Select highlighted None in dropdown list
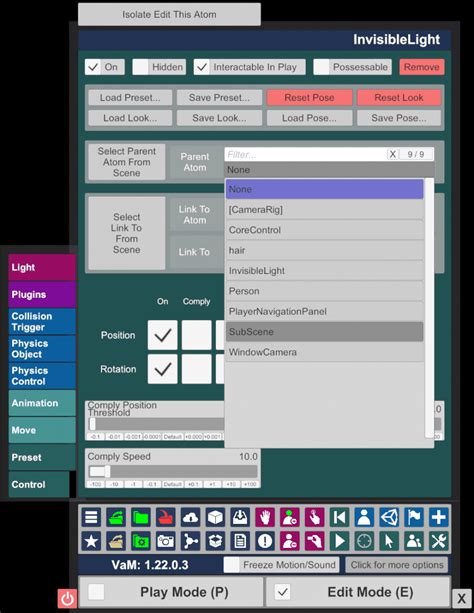Screen dimensions: 474x613 [x=325, y=189]
